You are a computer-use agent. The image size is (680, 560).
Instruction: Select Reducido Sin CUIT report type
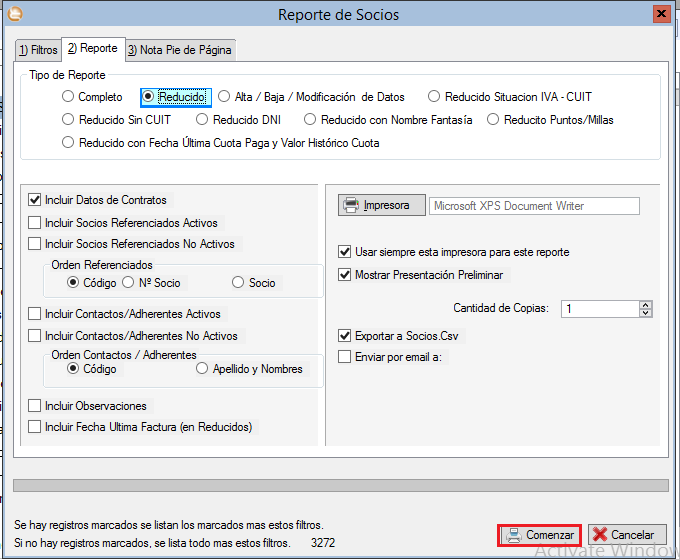coord(68,120)
